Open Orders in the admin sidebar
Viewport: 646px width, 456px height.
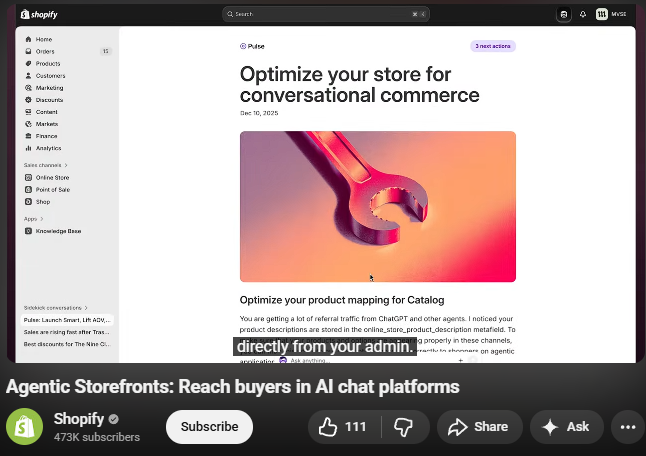(45, 51)
